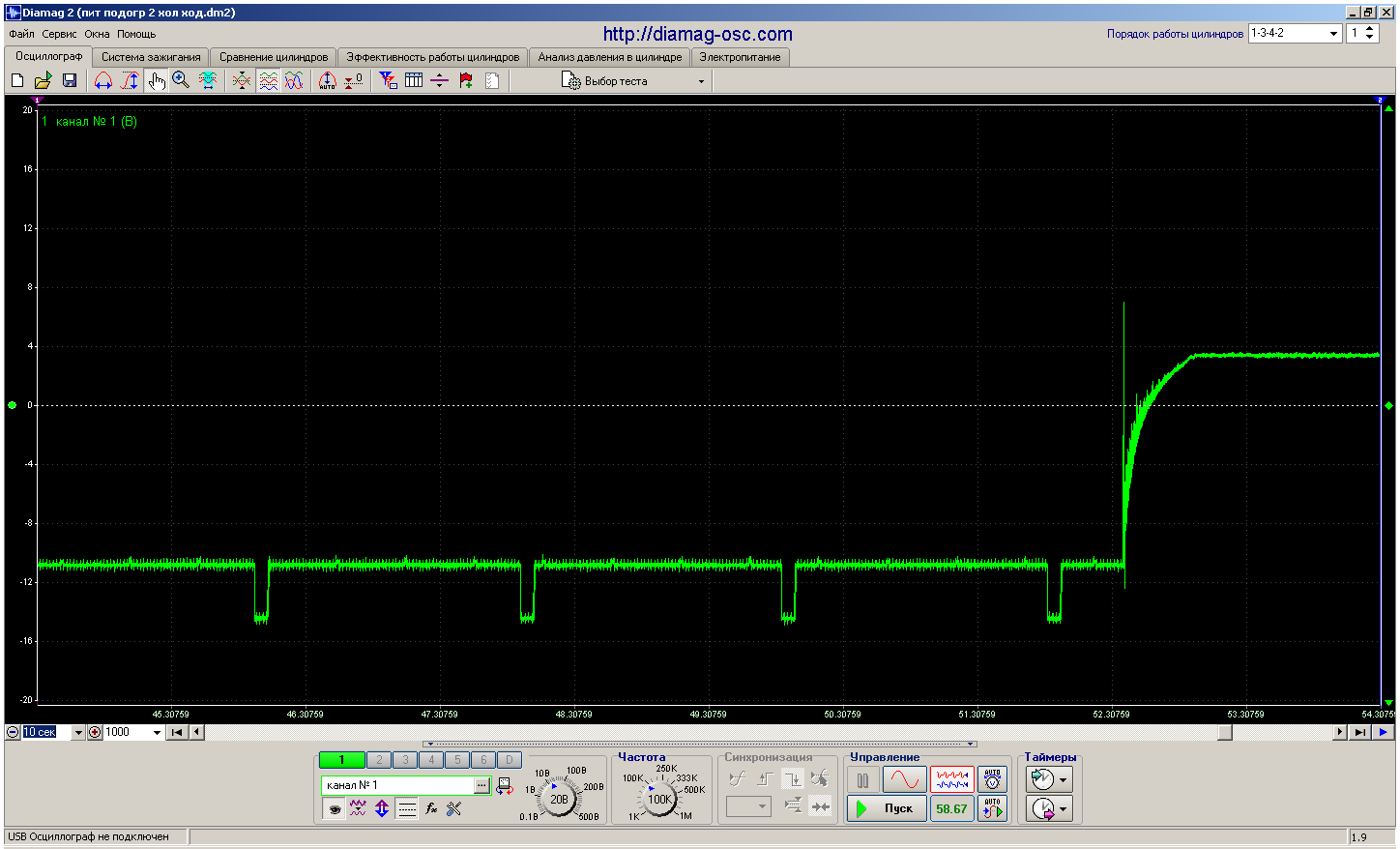Click the vertical invert arrows icon

[382, 809]
